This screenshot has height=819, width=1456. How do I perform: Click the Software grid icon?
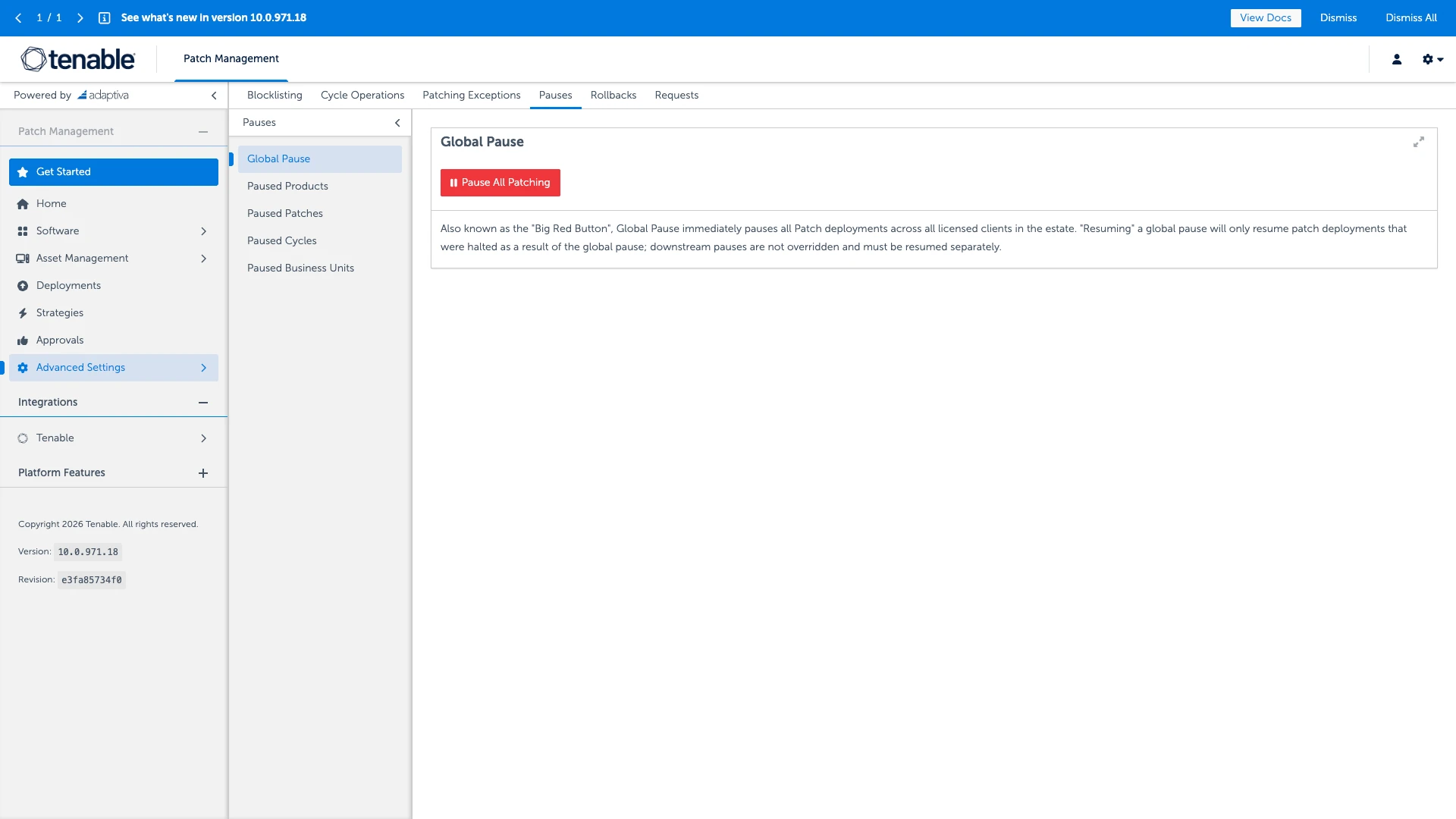[23, 231]
